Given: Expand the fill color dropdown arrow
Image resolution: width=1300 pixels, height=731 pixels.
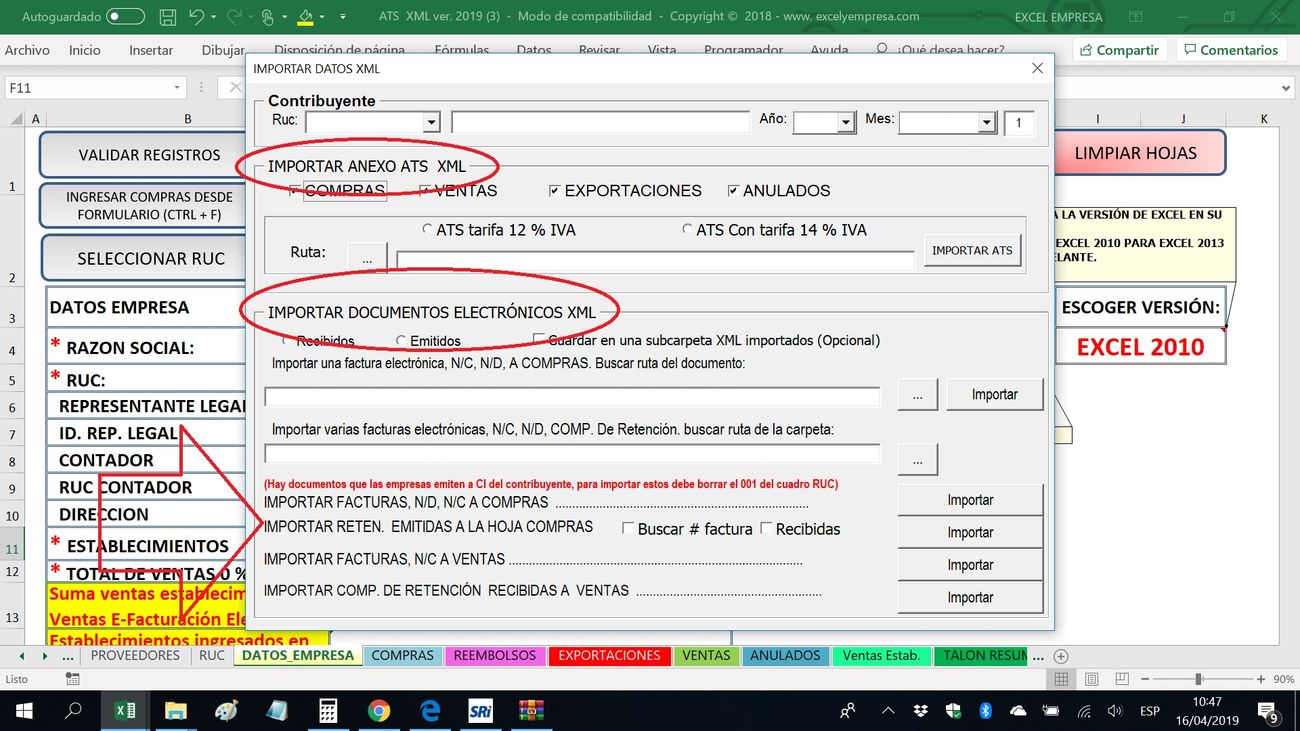Looking at the screenshot, I should [x=323, y=17].
